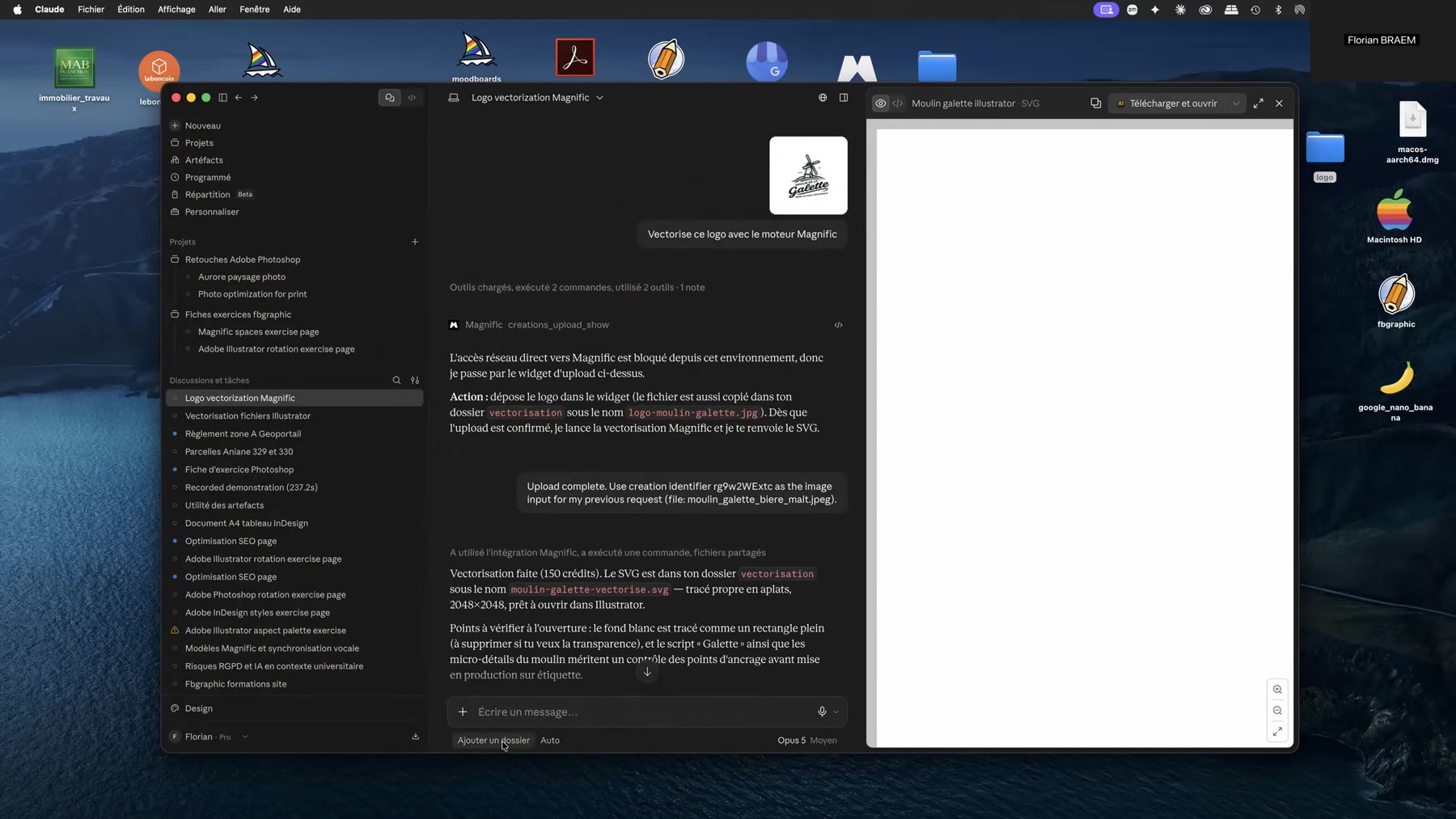This screenshot has width=1456, height=819.
Task: Go forward with the right arrow
Action: [x=254, y=98]
